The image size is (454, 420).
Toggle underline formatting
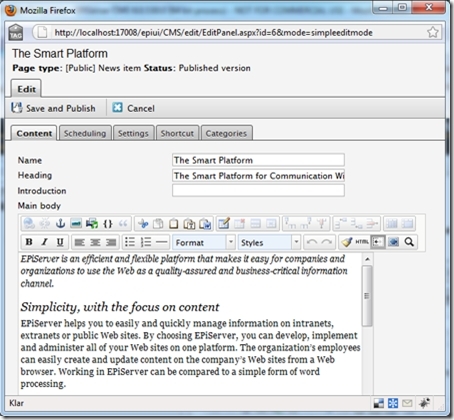pyautogui.click(x=60, y=242)
